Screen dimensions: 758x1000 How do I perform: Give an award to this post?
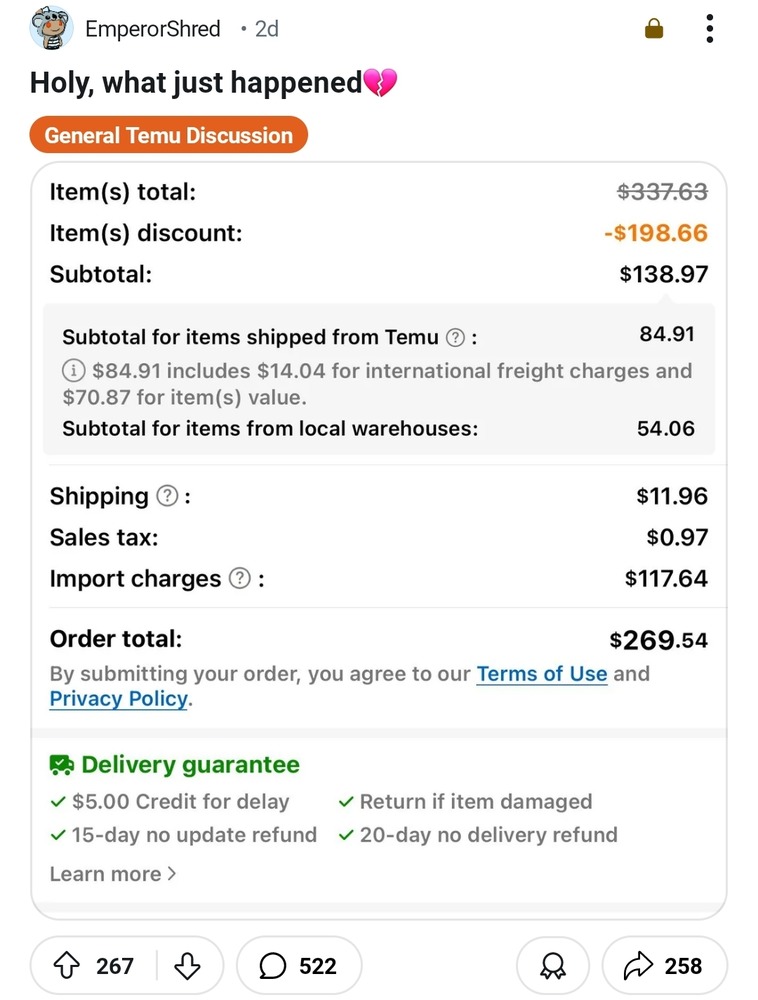tap(553, 966)
